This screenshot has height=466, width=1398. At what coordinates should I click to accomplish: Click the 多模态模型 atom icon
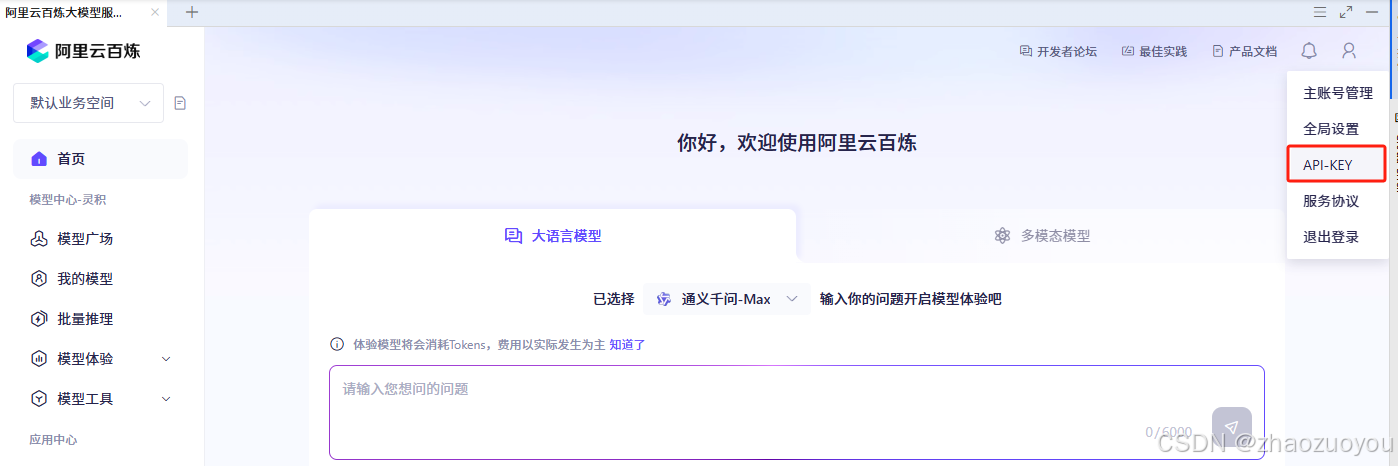coord(1003,236)
